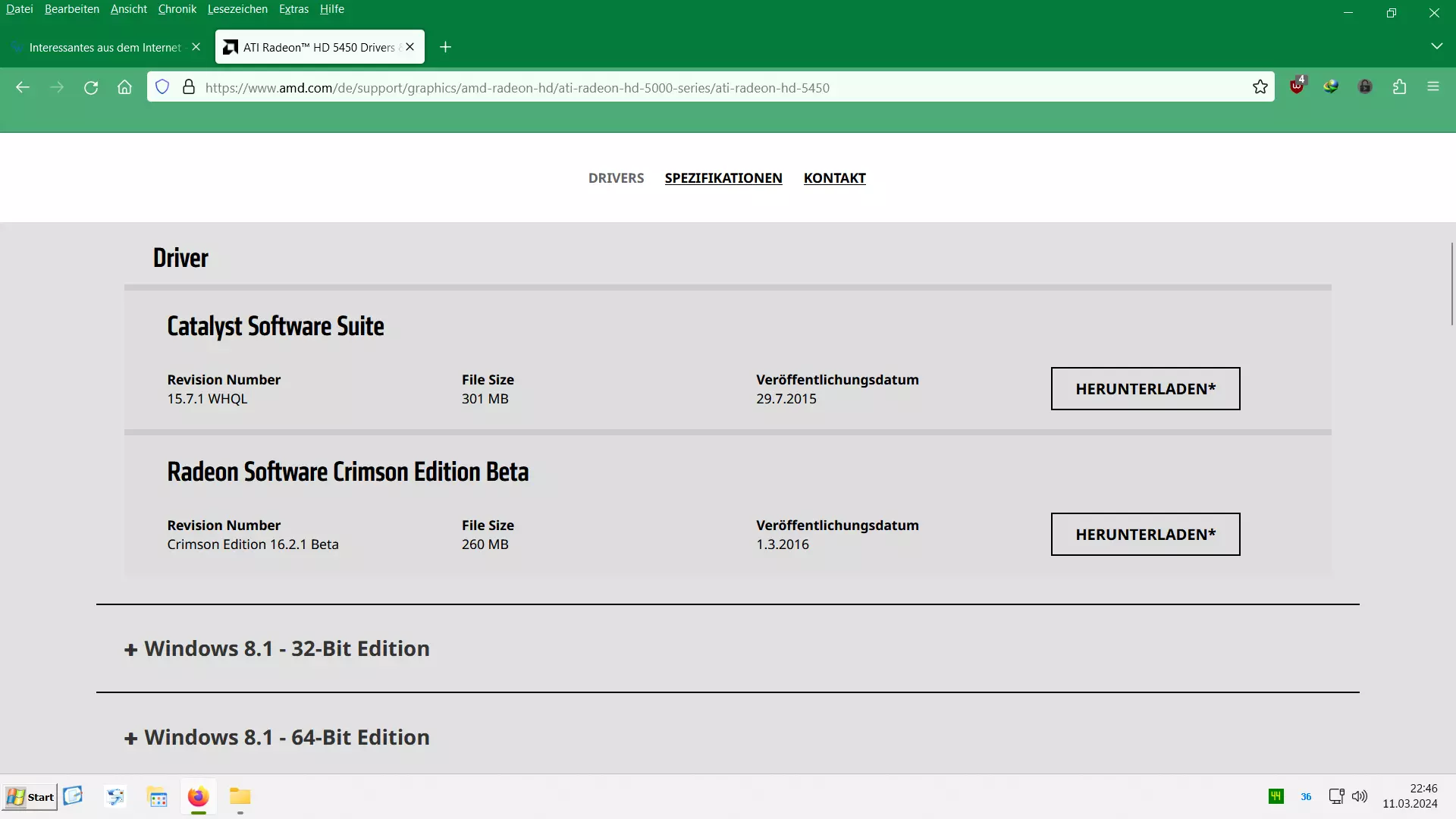
Task: Click the release date 1.3.2016
Action: click(783, 544)
